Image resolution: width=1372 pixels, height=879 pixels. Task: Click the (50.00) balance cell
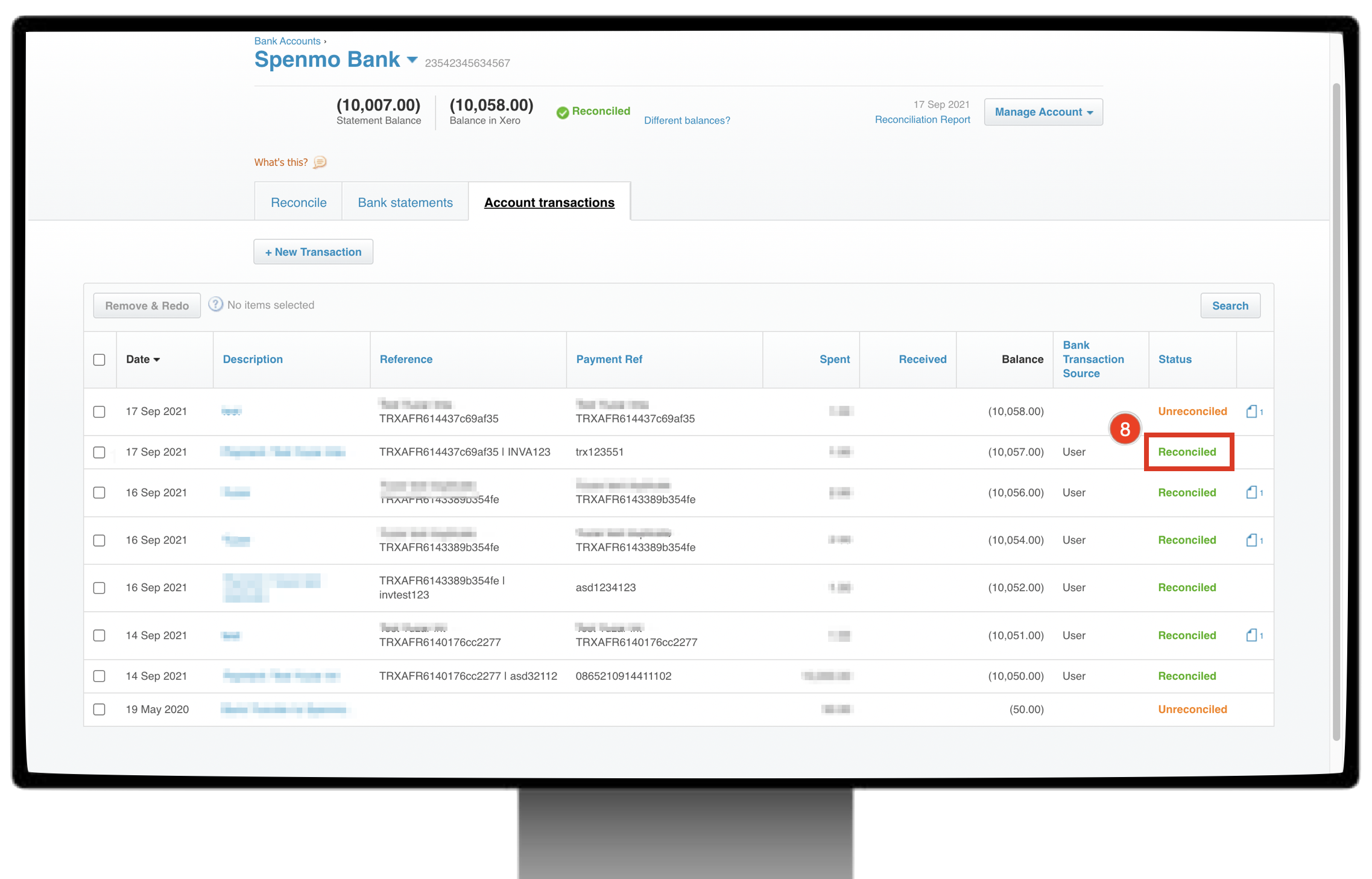(1026, 709)
